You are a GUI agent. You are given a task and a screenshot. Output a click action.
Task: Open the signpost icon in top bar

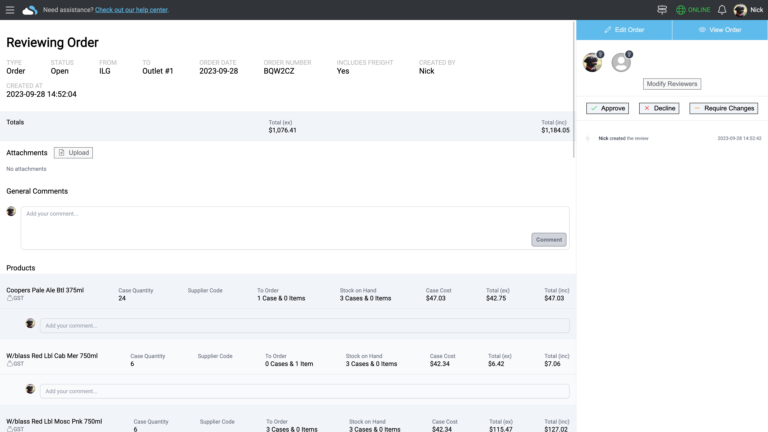click(x=662, y=10)
